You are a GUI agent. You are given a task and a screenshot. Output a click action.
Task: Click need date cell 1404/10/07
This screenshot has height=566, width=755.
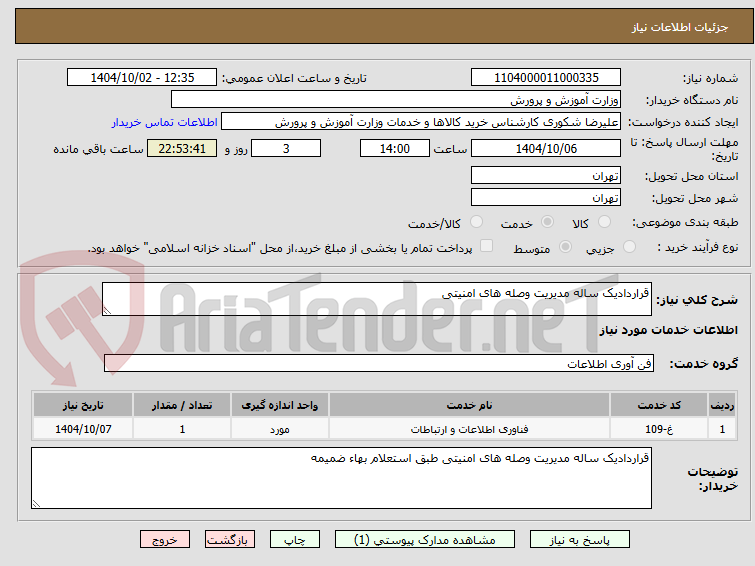pyautogui.click(x=83, y=429)
